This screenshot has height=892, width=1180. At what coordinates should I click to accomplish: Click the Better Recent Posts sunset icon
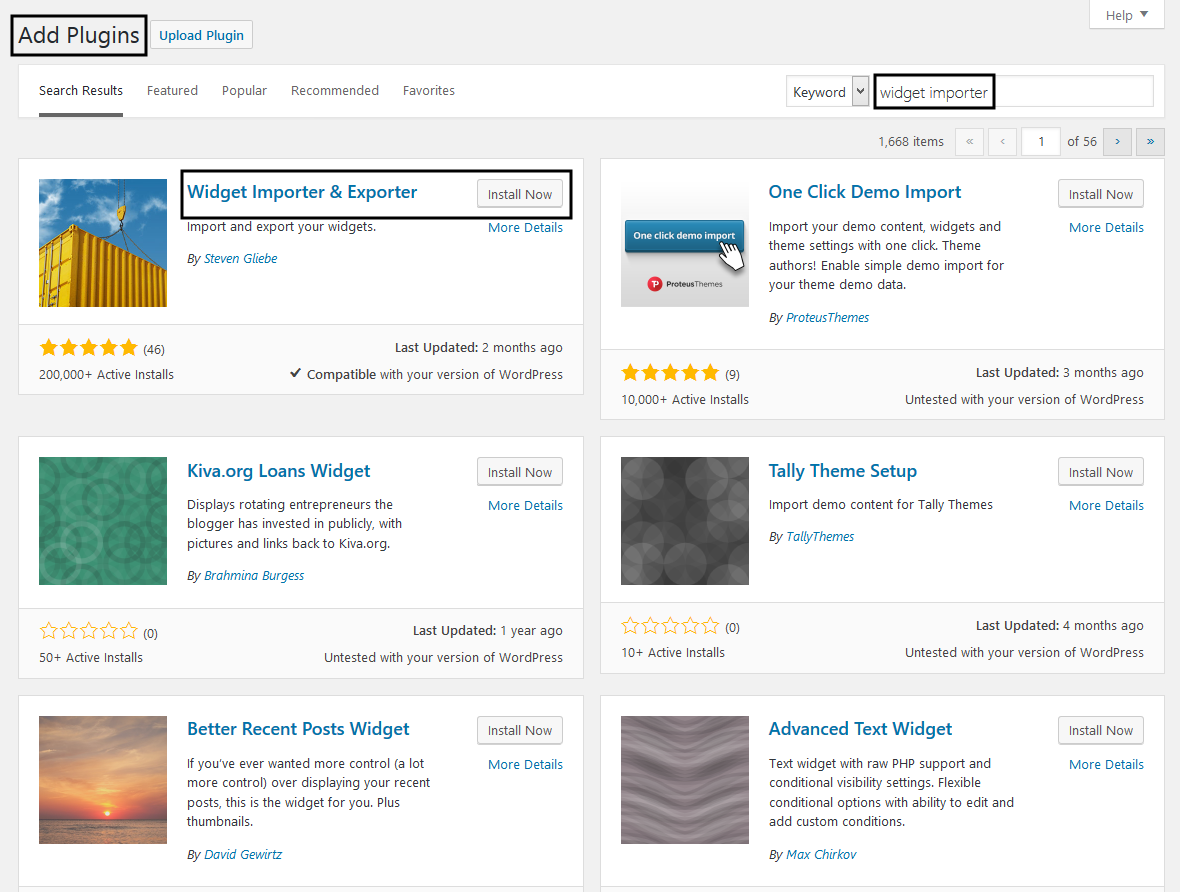pyautogui.click(x=103, y=780)
